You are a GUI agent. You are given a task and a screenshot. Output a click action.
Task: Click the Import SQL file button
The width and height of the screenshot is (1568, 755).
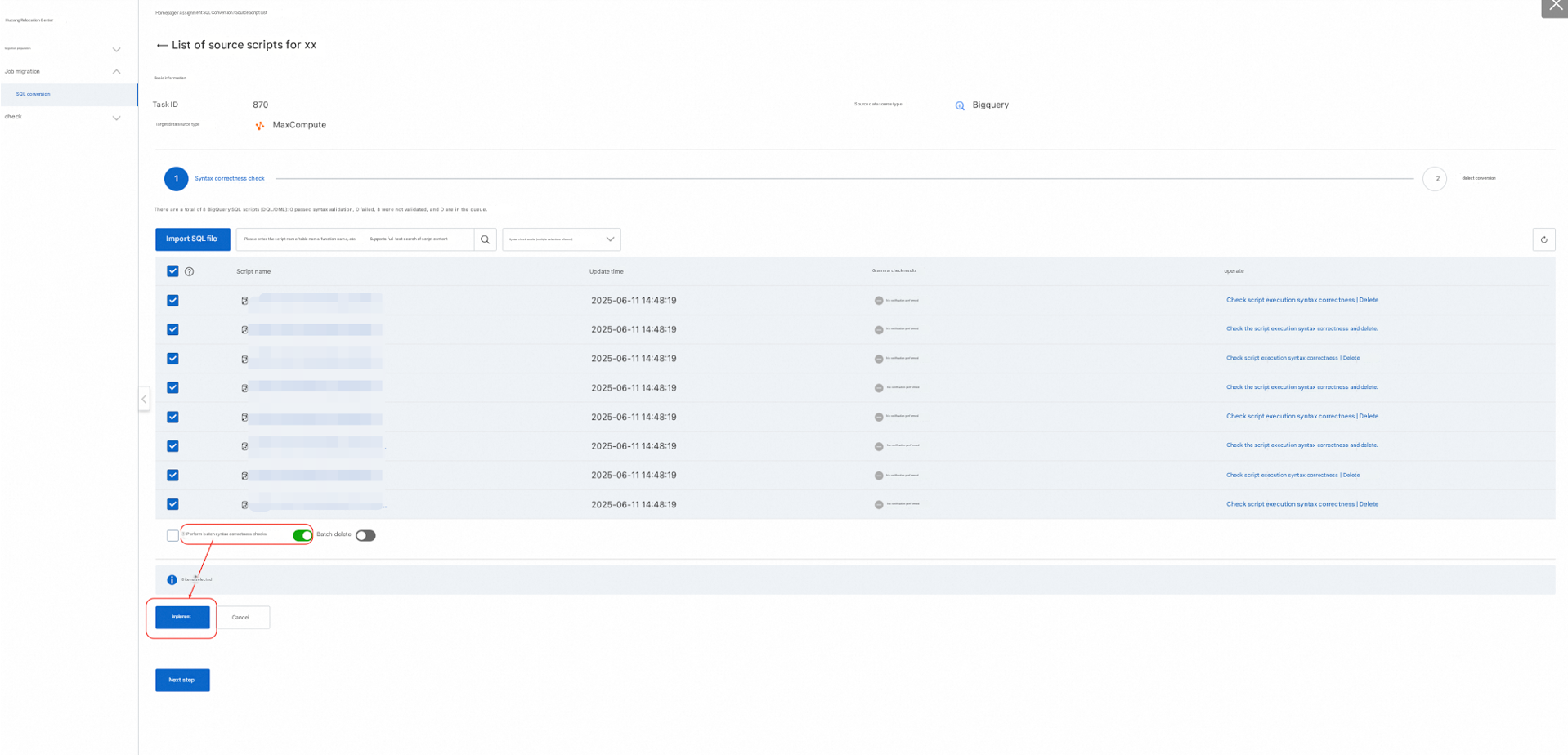point(192,239)
